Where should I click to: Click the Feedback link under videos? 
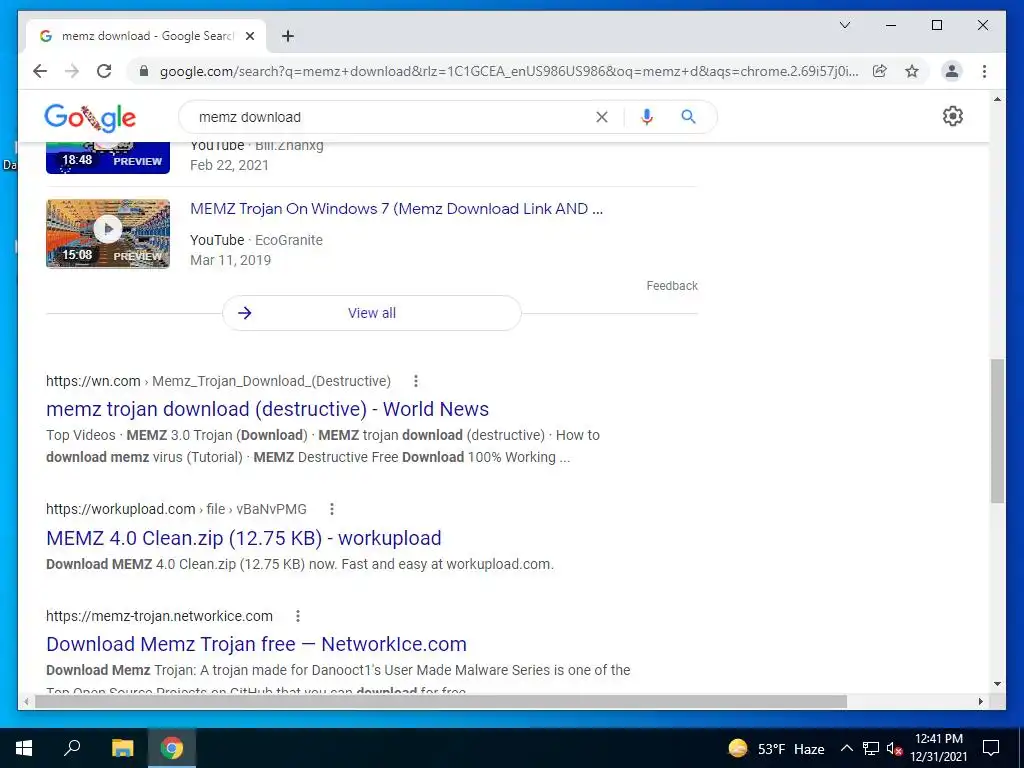pyautogui.click(x=672, y=285)
